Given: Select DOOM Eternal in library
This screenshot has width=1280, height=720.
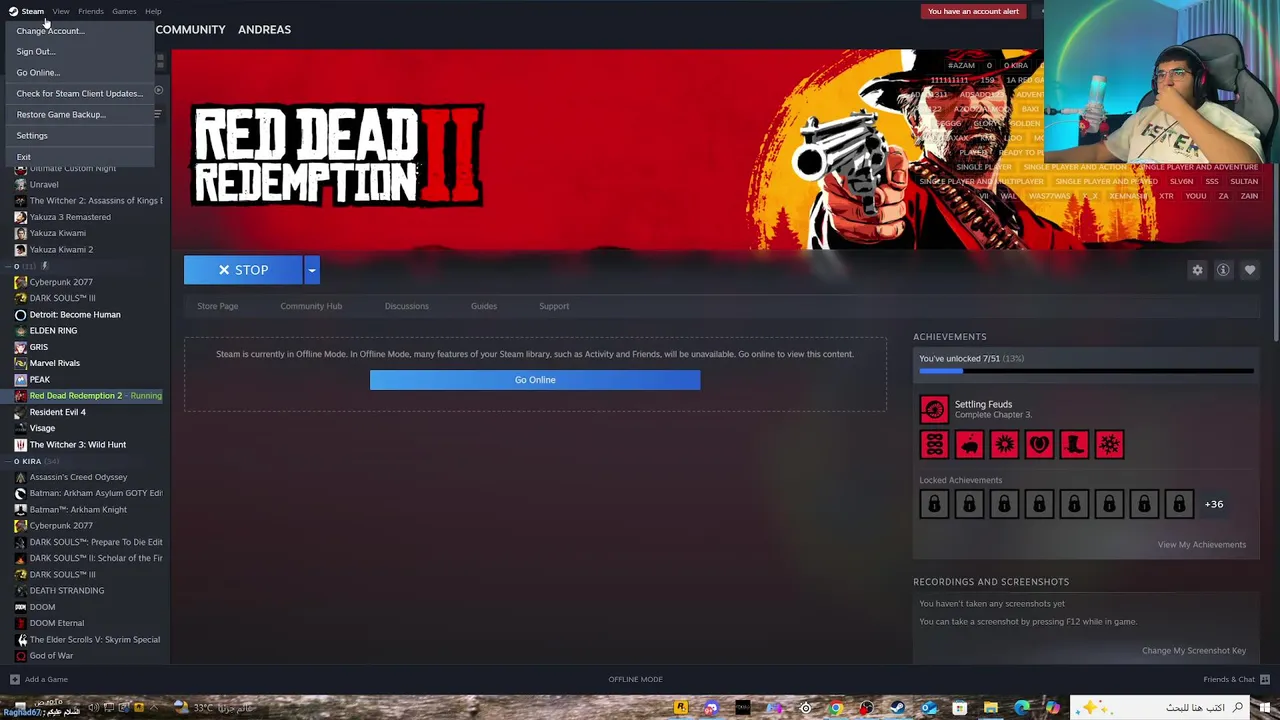Looking at the screenshot, I should coord(57,623).
